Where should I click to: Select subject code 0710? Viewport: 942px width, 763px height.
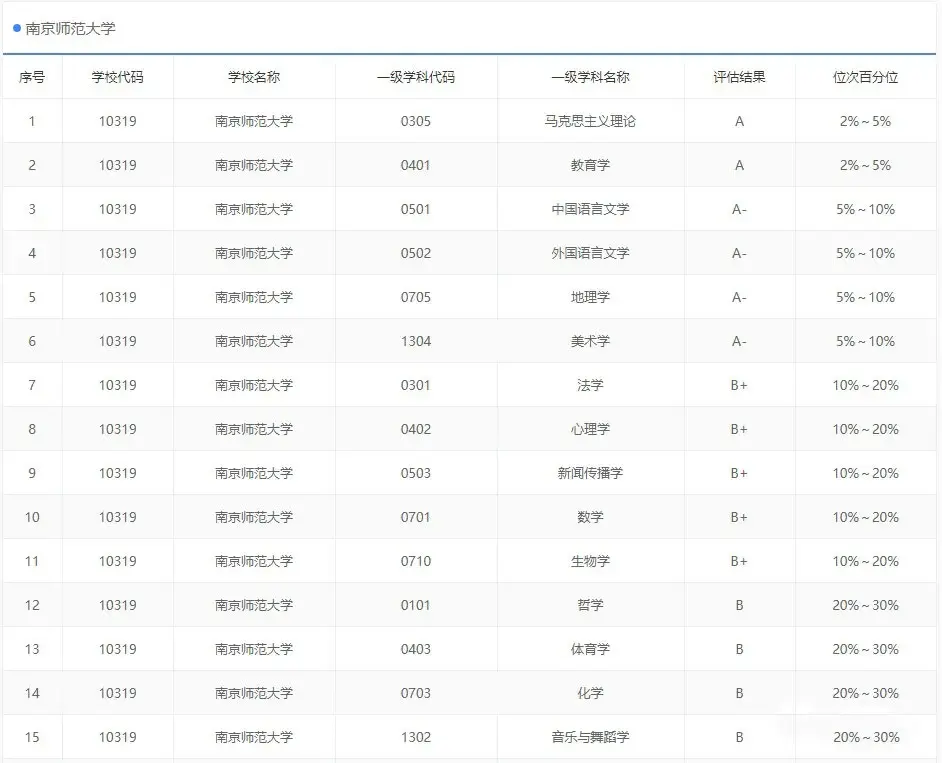(416, 561)
